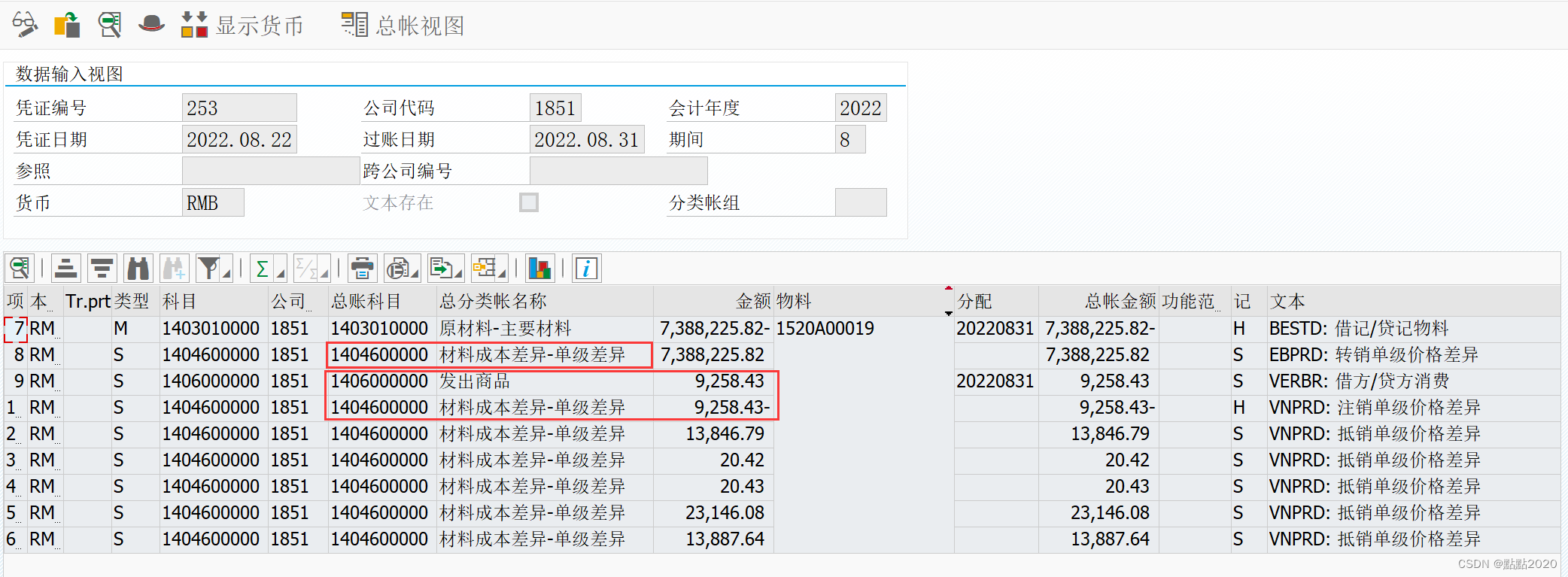Click the colored bar chart graphic icon
Viewport: 1568px width, 577px height.
pos(540,269)
